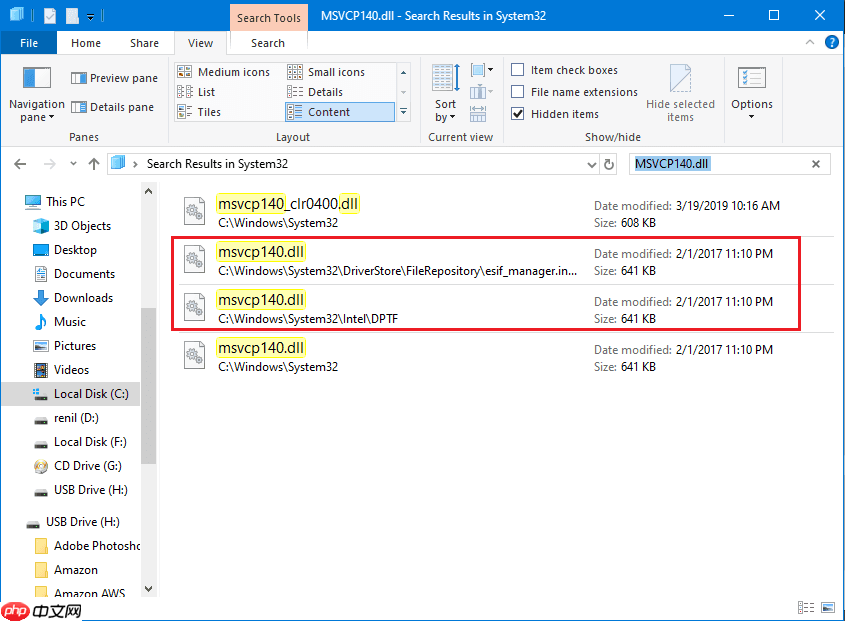Select the Content layout option
The width and height of the screenshot is (845, 621).
[340, 112]
